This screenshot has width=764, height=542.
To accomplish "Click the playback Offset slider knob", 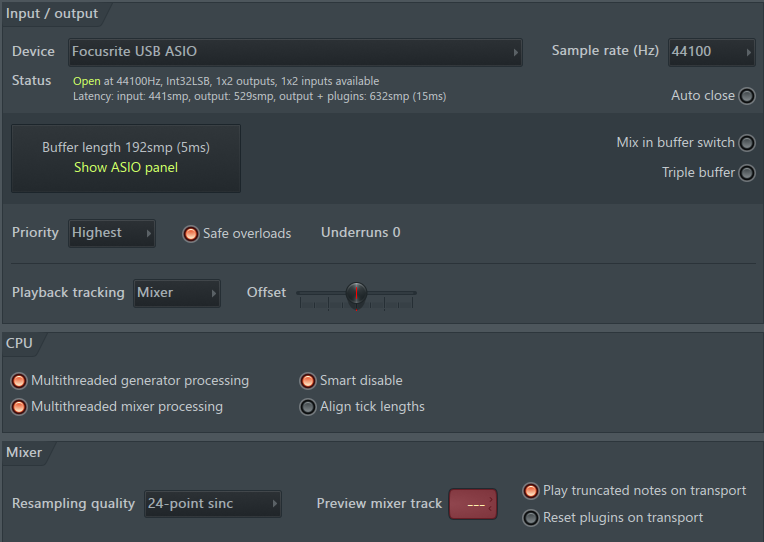I will point(356,294).
